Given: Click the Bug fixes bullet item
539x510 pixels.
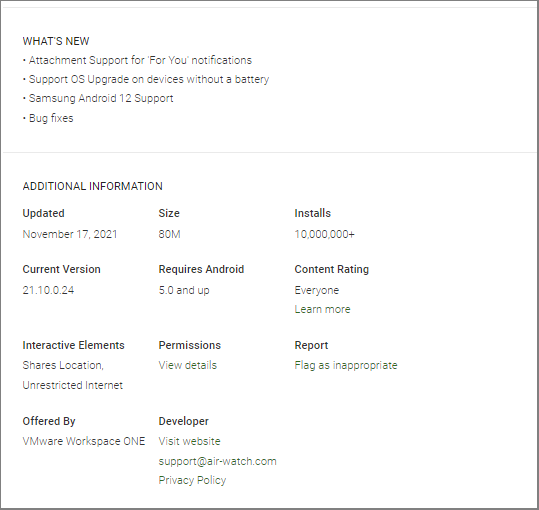Looking at the screenshot, I should coord(48,118).
